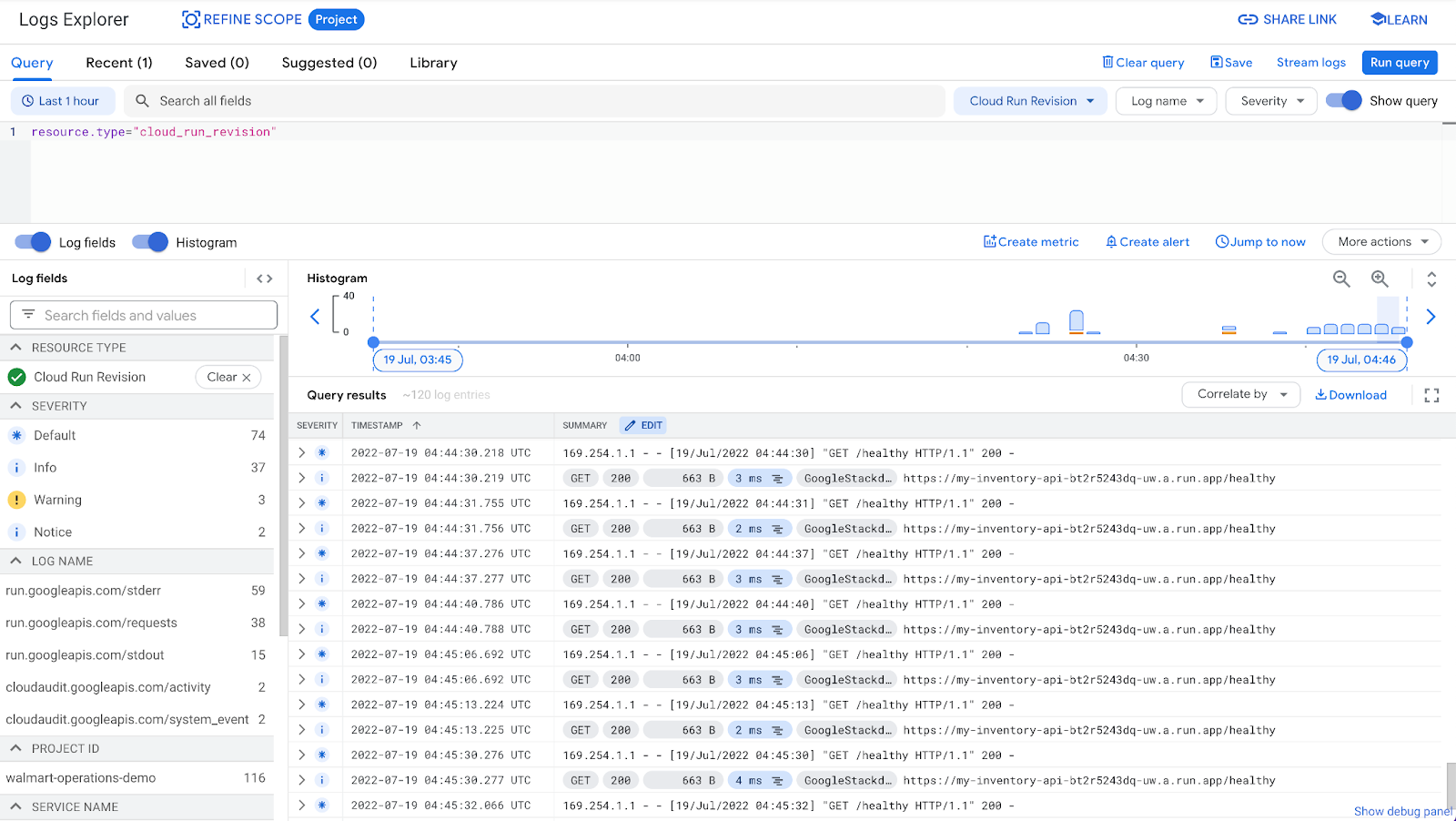Click the clock icon in Last 1 hour
This screenshot has width=1456, height=821.
pyautogui.click(x=28, y=101)
